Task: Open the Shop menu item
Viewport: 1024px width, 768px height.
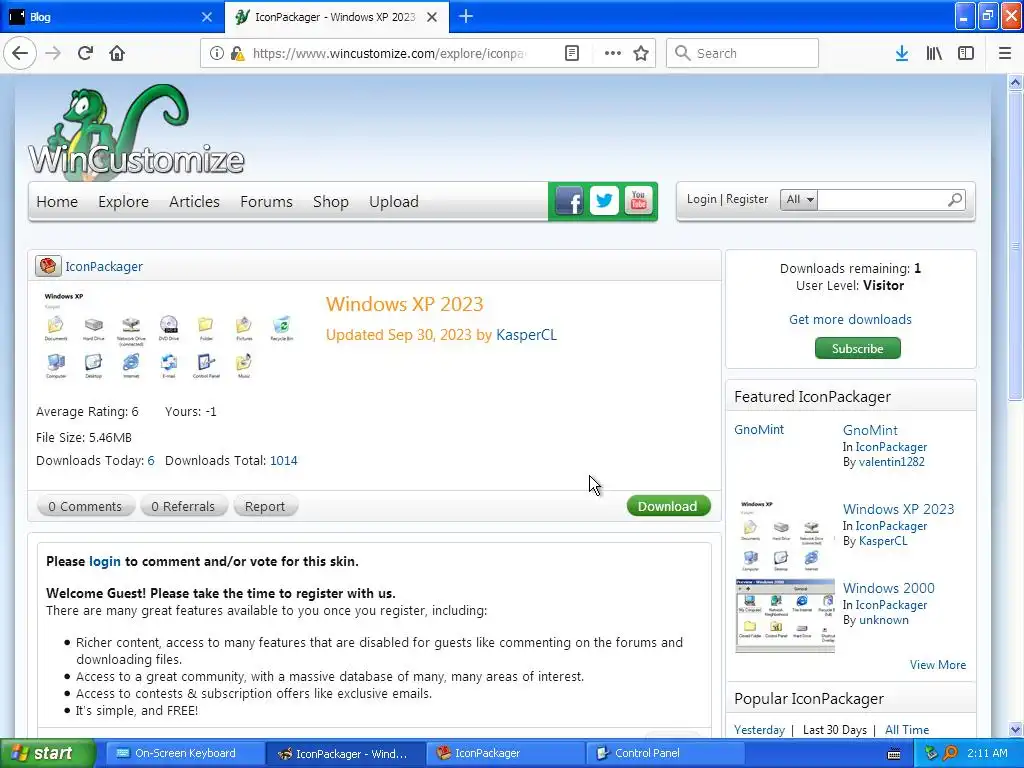Action: point(330,201)
